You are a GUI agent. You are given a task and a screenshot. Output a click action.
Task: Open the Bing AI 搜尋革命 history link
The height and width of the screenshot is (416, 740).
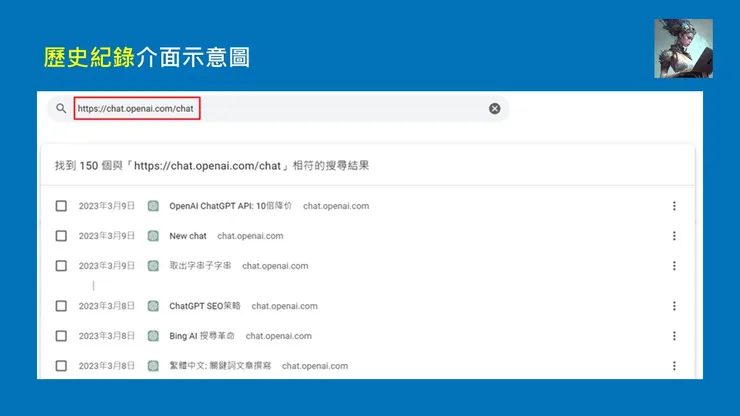click(202, 336)
